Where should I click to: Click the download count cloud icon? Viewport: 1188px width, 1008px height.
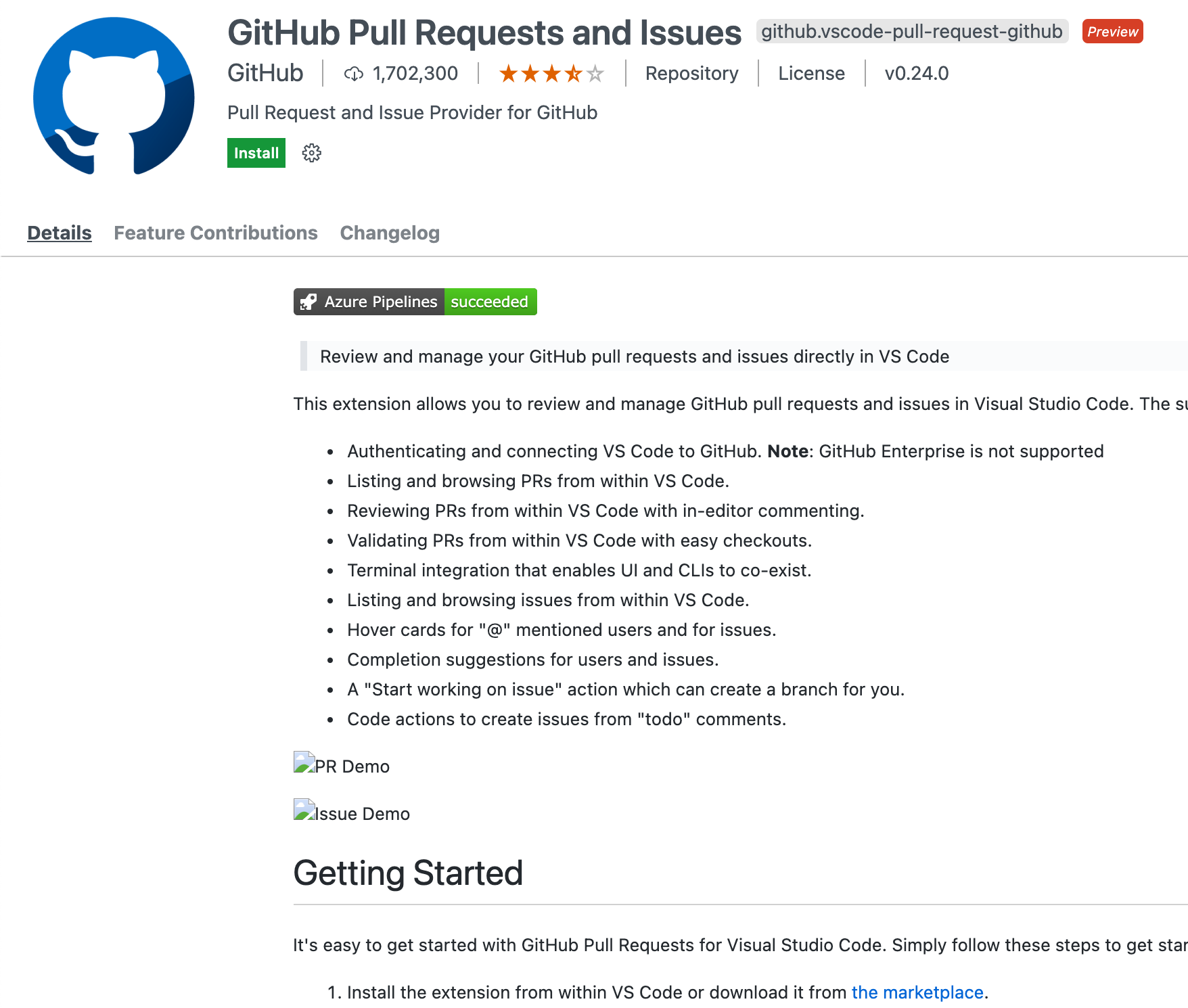355,73
